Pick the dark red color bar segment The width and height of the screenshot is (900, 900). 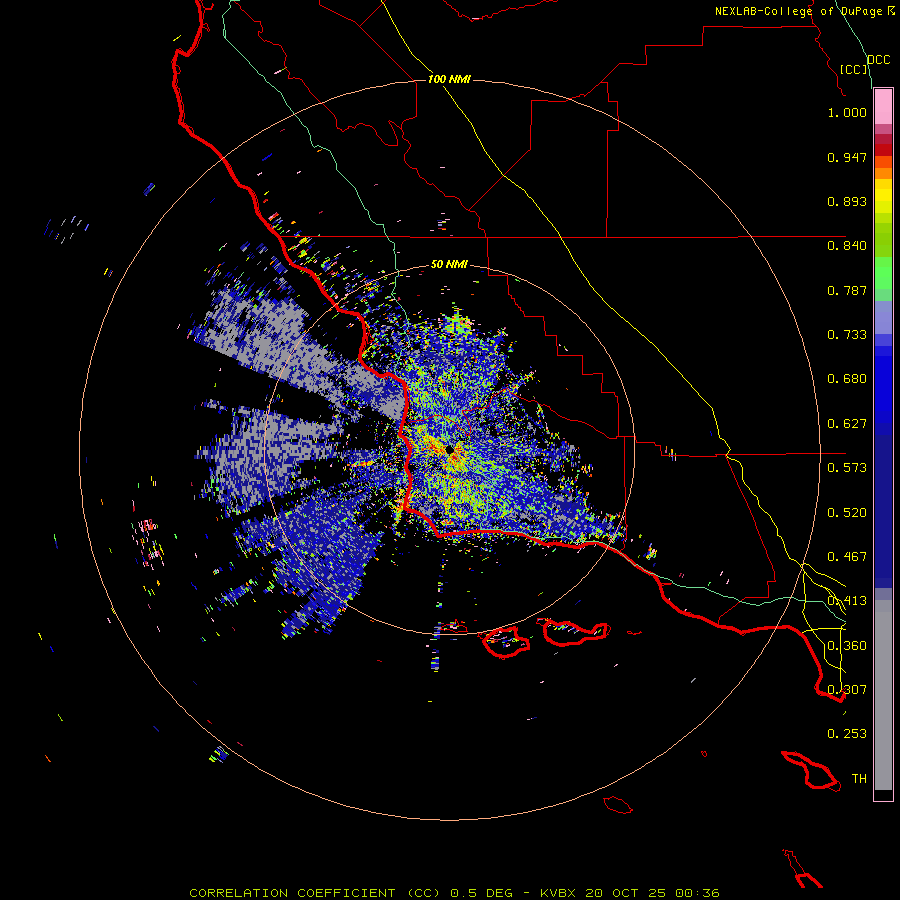(x=883, y=149)
